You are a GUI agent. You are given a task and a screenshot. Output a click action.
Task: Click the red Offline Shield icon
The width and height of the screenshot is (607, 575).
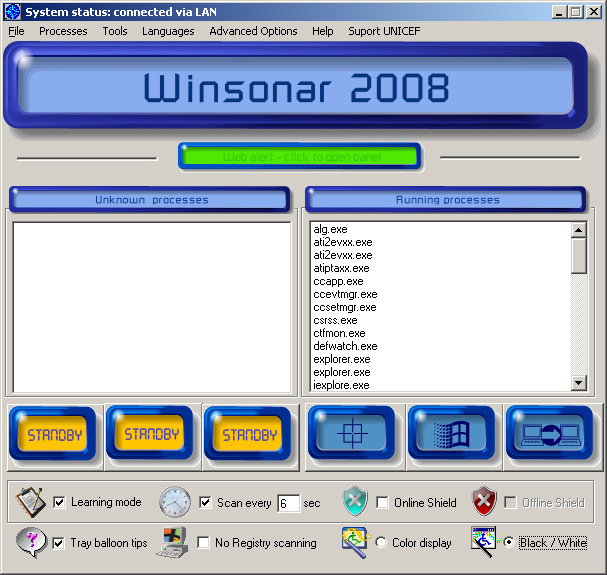pyautogui.click(x=484, y=501)
